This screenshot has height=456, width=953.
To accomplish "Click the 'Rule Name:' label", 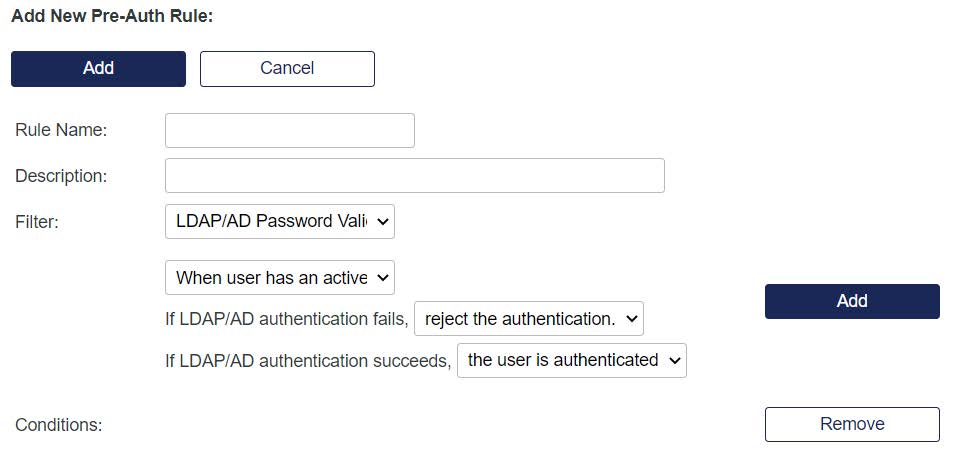I will pyautogui.click(x=61, y=130).
